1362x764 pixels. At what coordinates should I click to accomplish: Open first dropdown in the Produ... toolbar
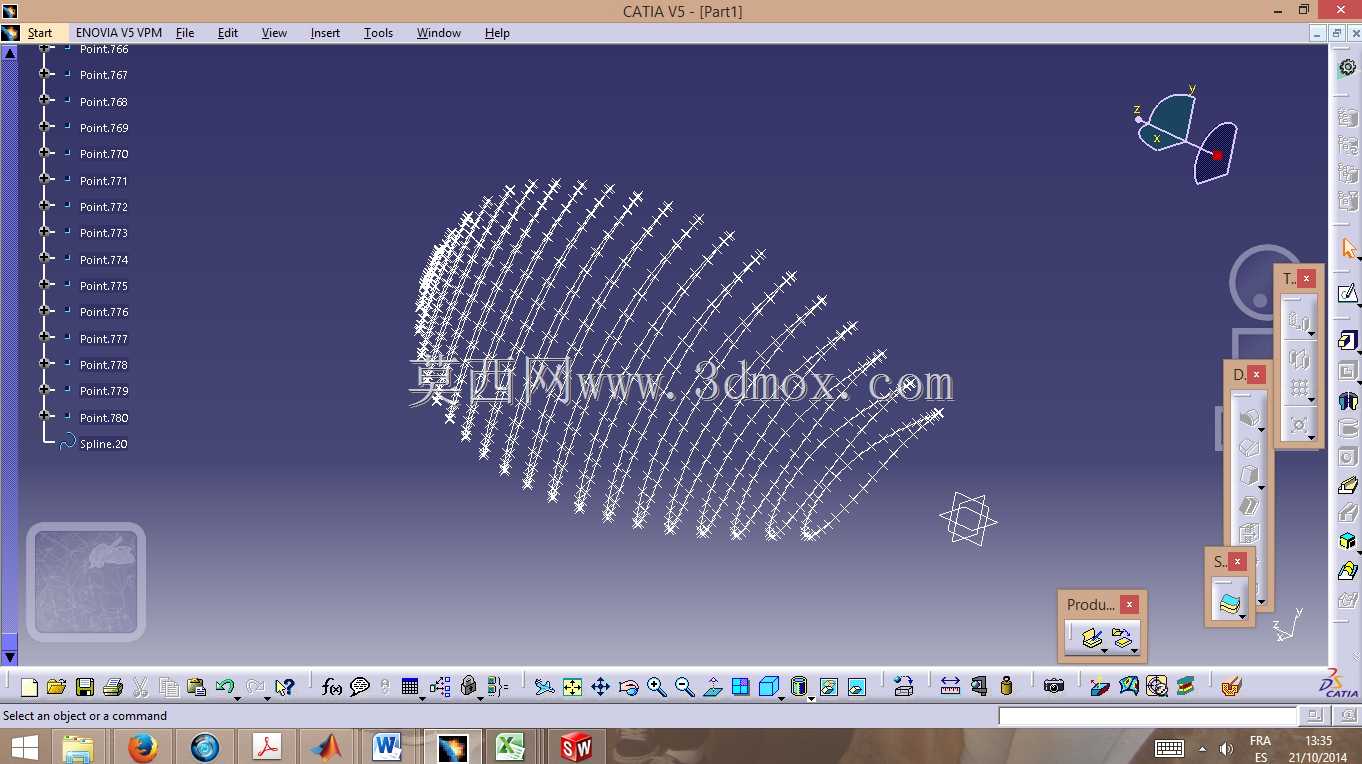(x=1104, y=651)
